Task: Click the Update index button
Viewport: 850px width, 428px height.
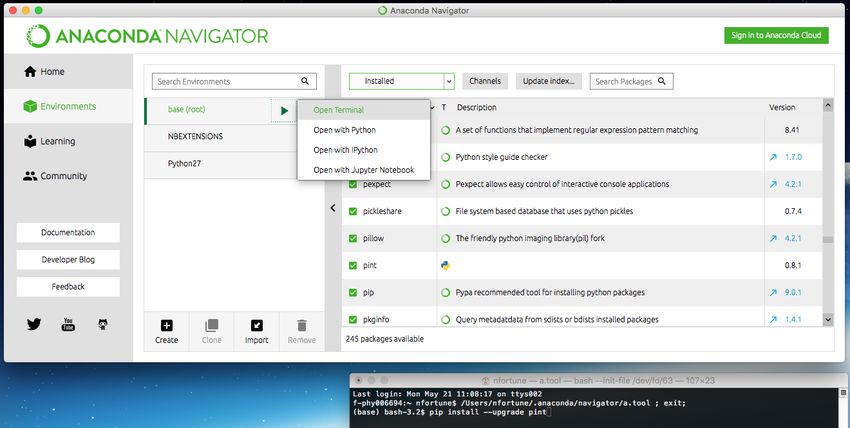Action: [549, 81]
